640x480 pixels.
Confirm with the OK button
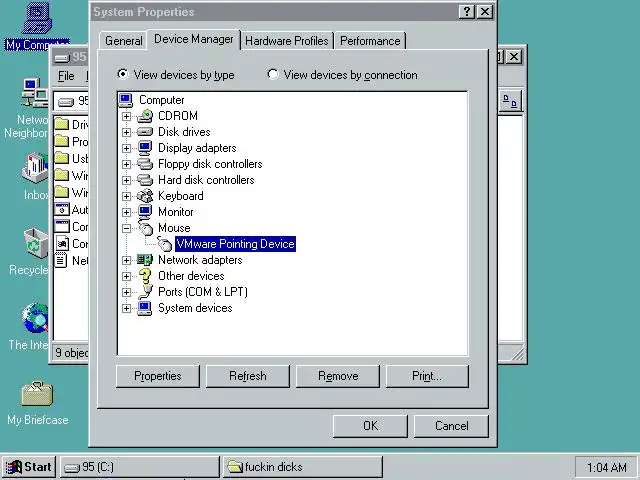(x=370, y=426)
